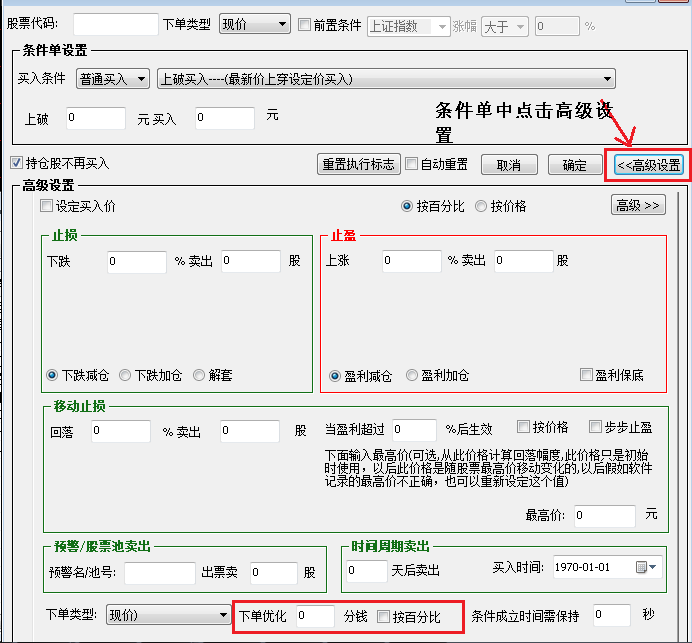This screenshot has height=643, width=692.
Task: Open the 普通买入 buy condition dropdown
Action: point(113,79)
